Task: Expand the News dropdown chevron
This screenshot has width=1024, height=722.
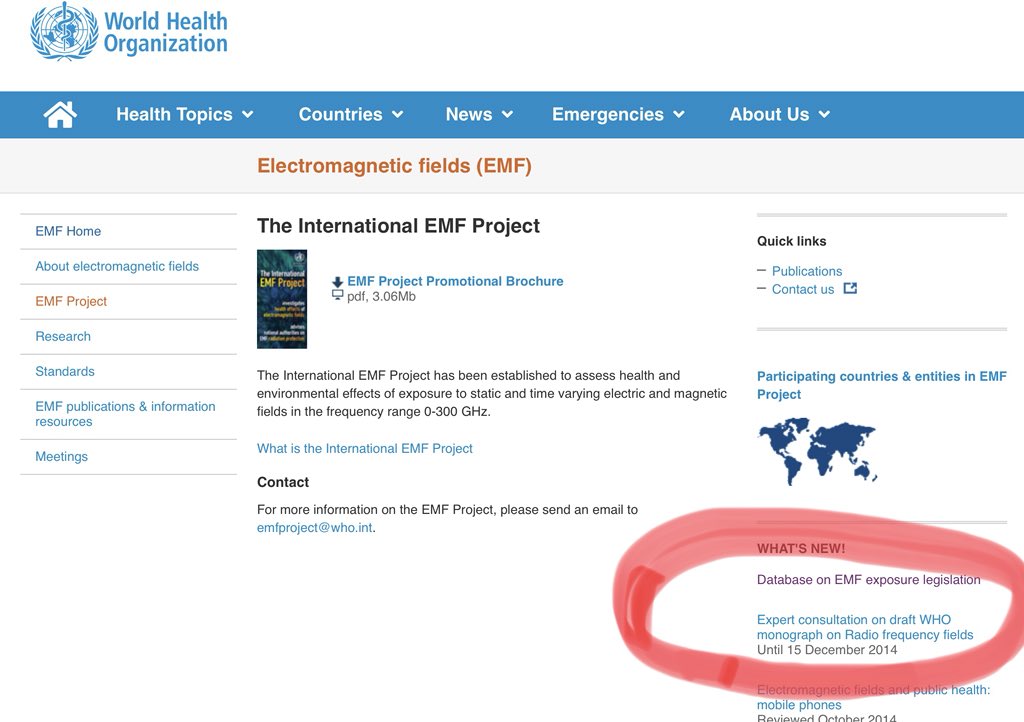Action: point(507,115)
